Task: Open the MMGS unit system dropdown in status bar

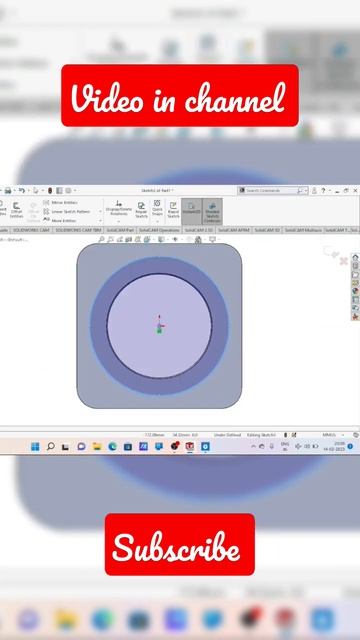Action: tap(333, 435)
